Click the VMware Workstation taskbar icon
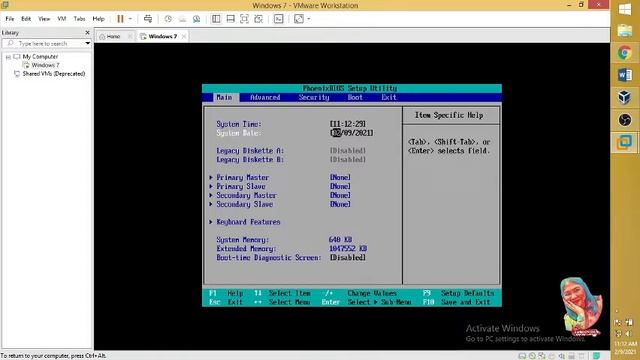Viewport: 640px width, 360px height. [x=624, y=142]
